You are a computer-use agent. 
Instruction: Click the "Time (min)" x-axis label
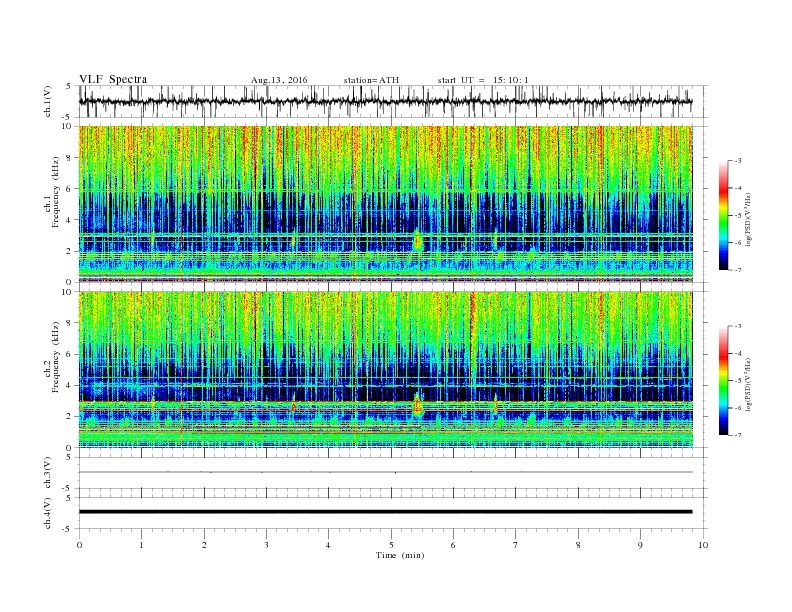click(400, 555)
